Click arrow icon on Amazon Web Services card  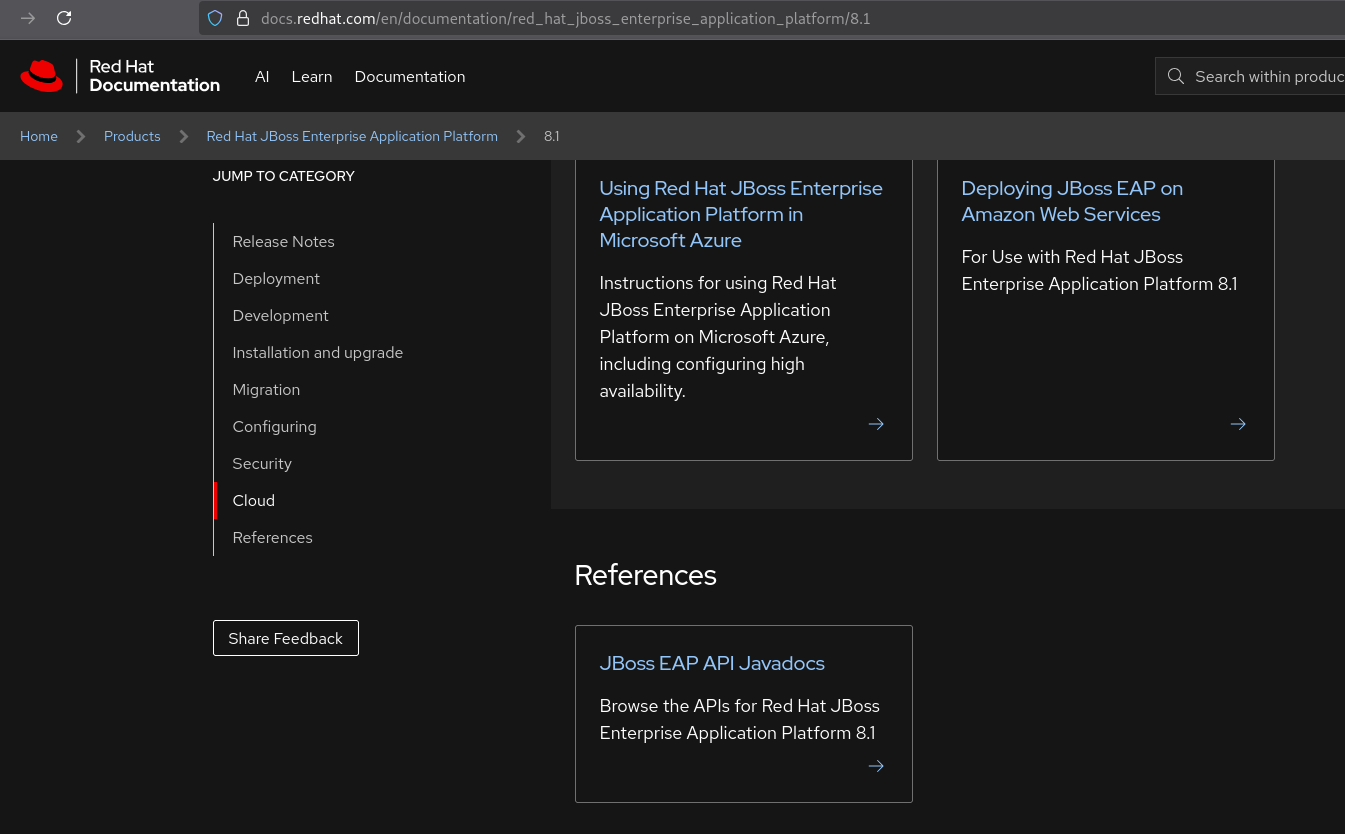(1238, 424)
